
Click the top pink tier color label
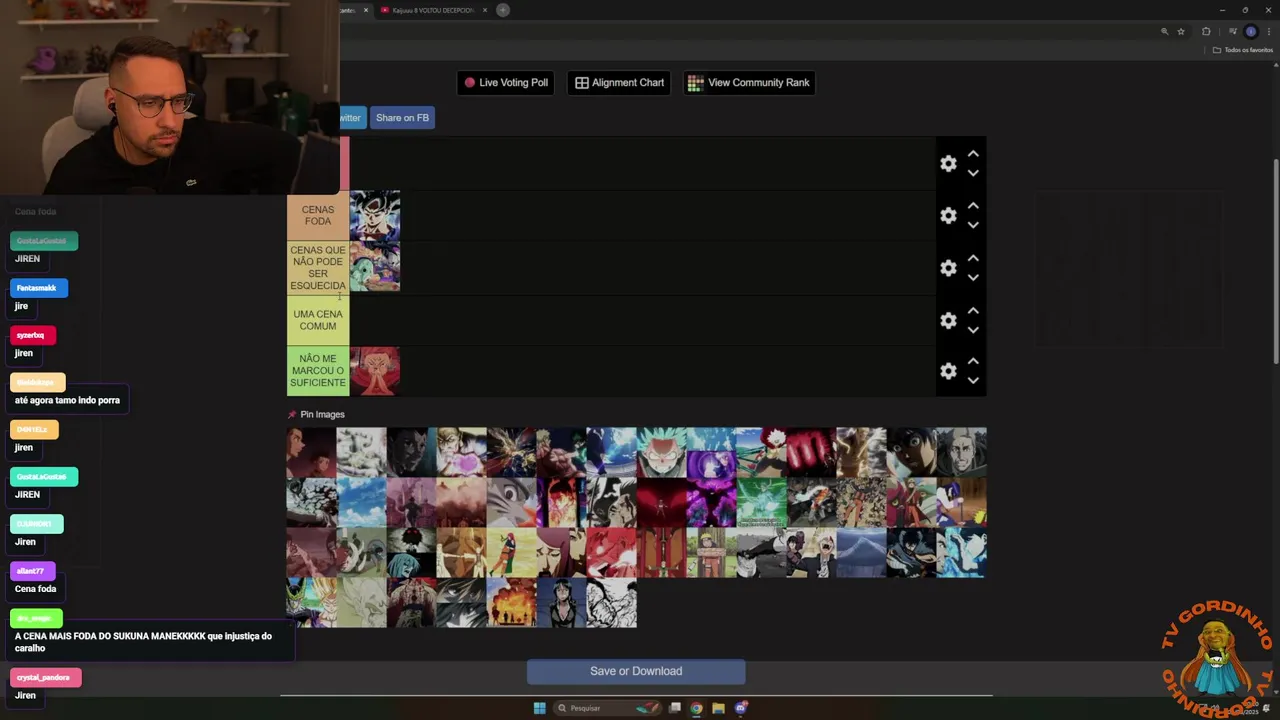[344, 163]
